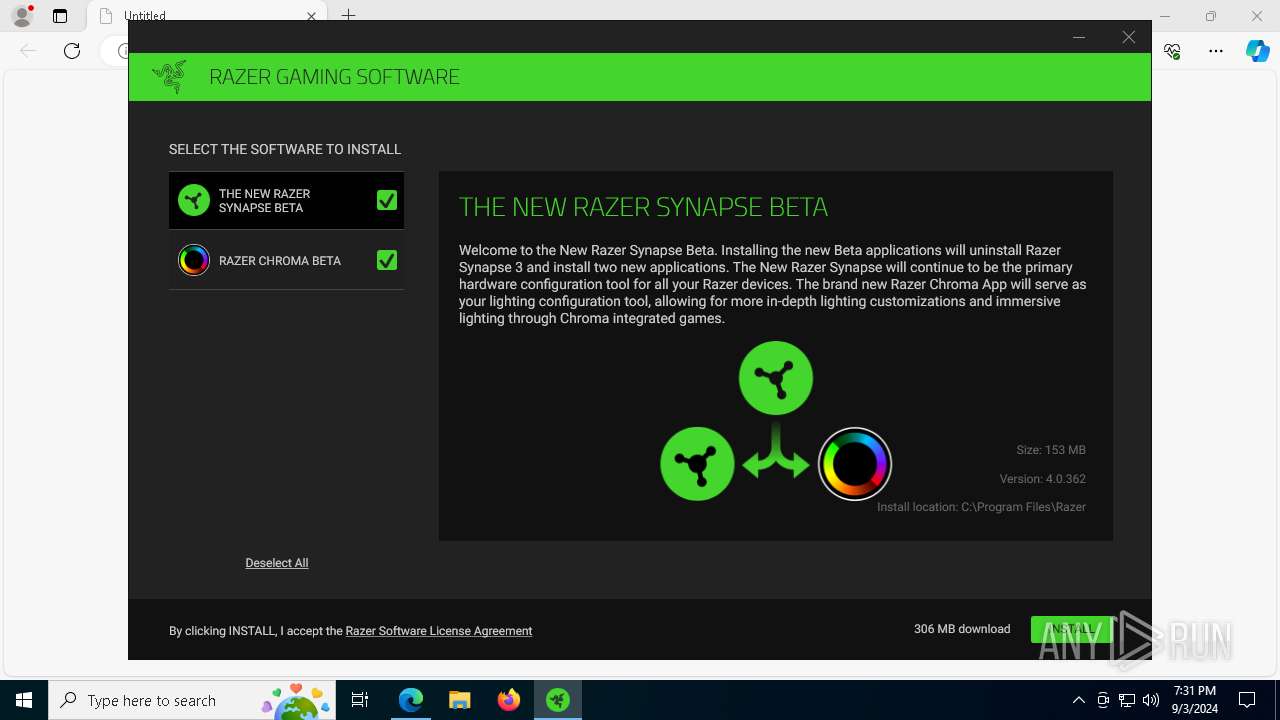Open a new Edge tab

tap(349, 15)
